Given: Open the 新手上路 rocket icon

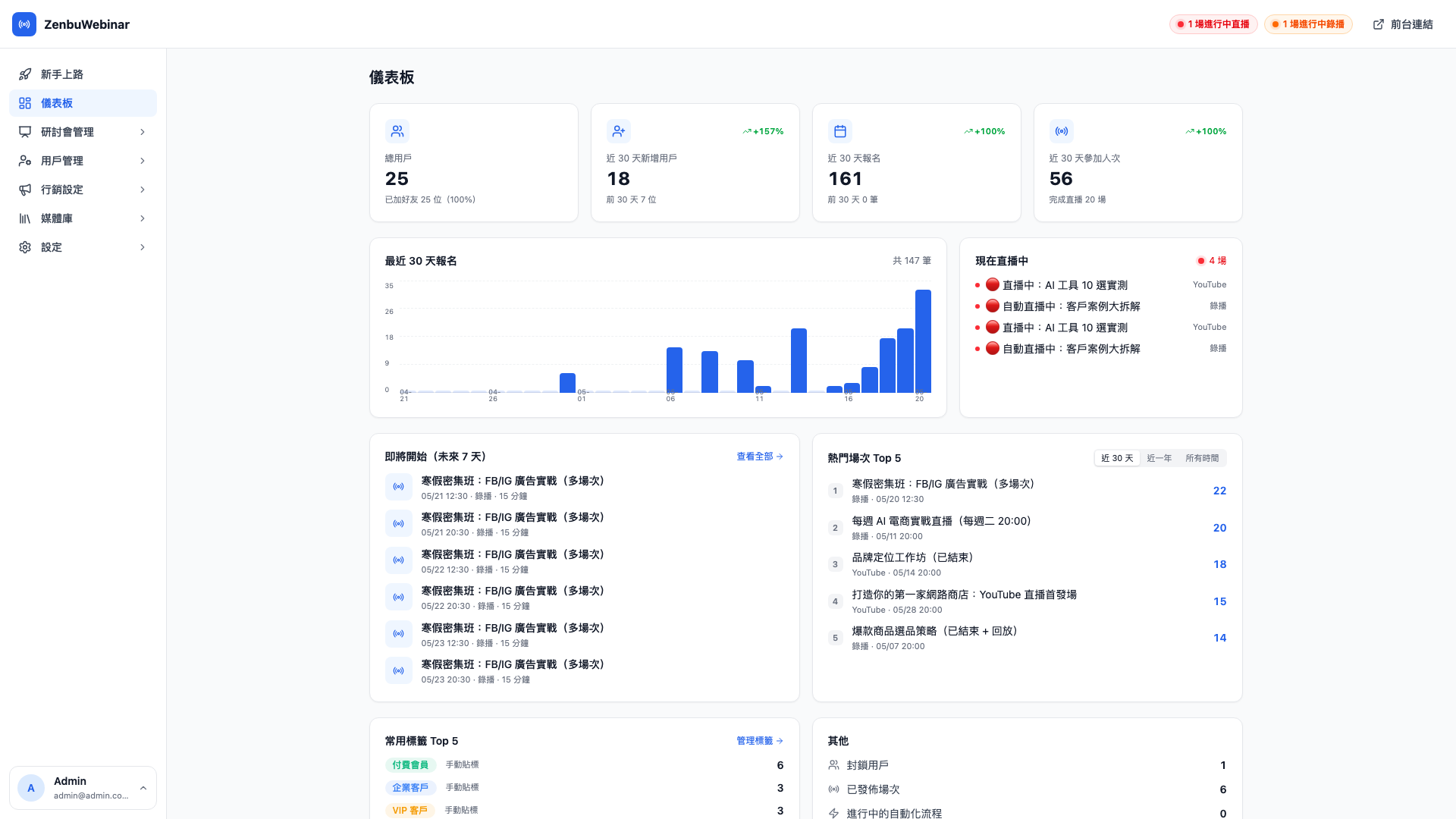Looking at the screenshot, I should click(25, 74).
